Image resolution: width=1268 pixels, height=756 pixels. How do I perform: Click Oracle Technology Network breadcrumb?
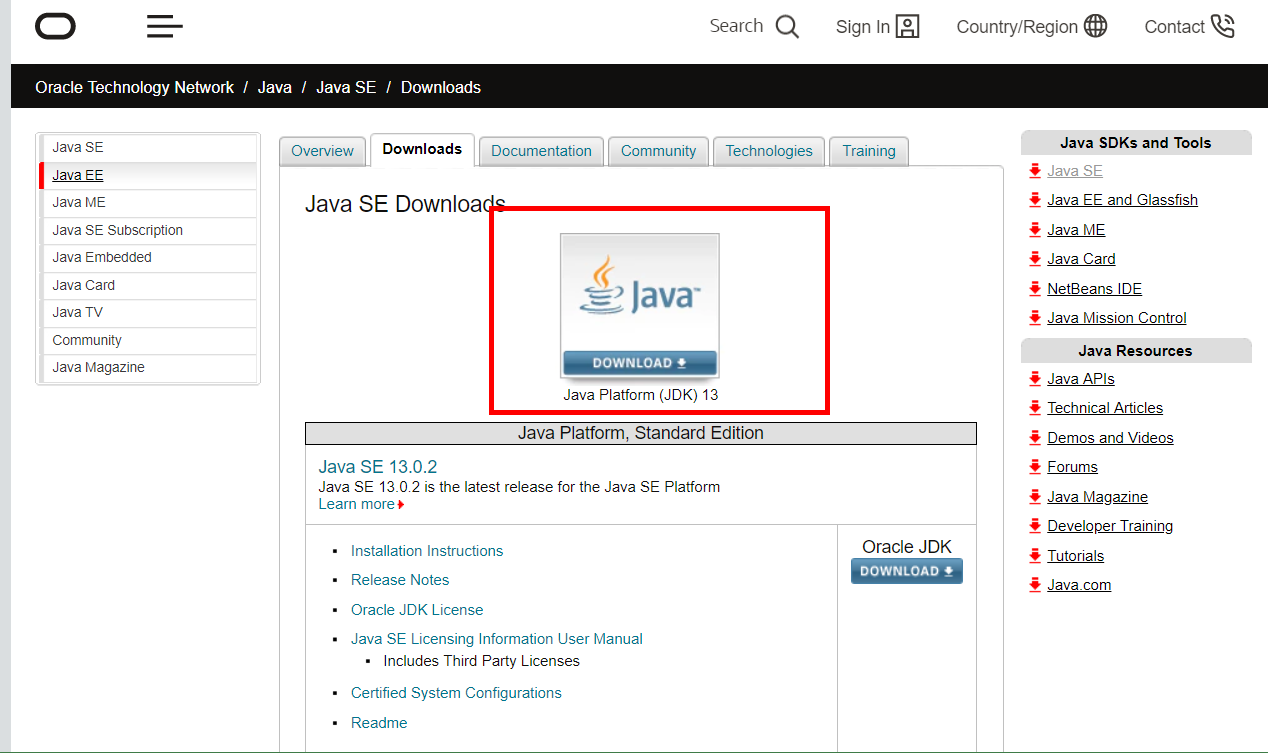pos(134,88)
